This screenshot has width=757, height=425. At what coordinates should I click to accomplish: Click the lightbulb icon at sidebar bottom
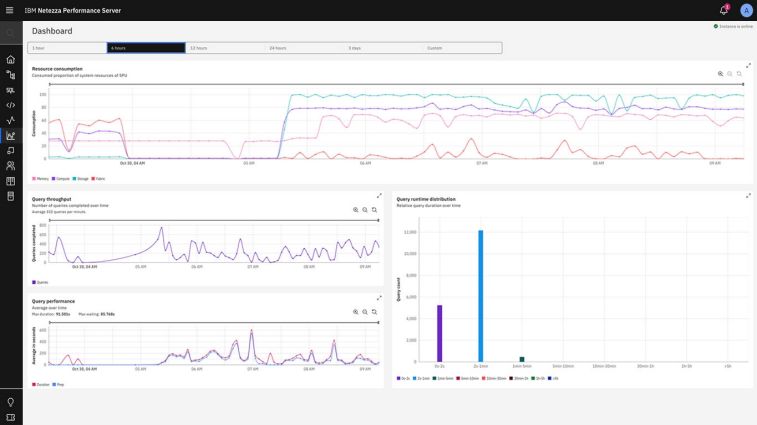pos(11,402)
